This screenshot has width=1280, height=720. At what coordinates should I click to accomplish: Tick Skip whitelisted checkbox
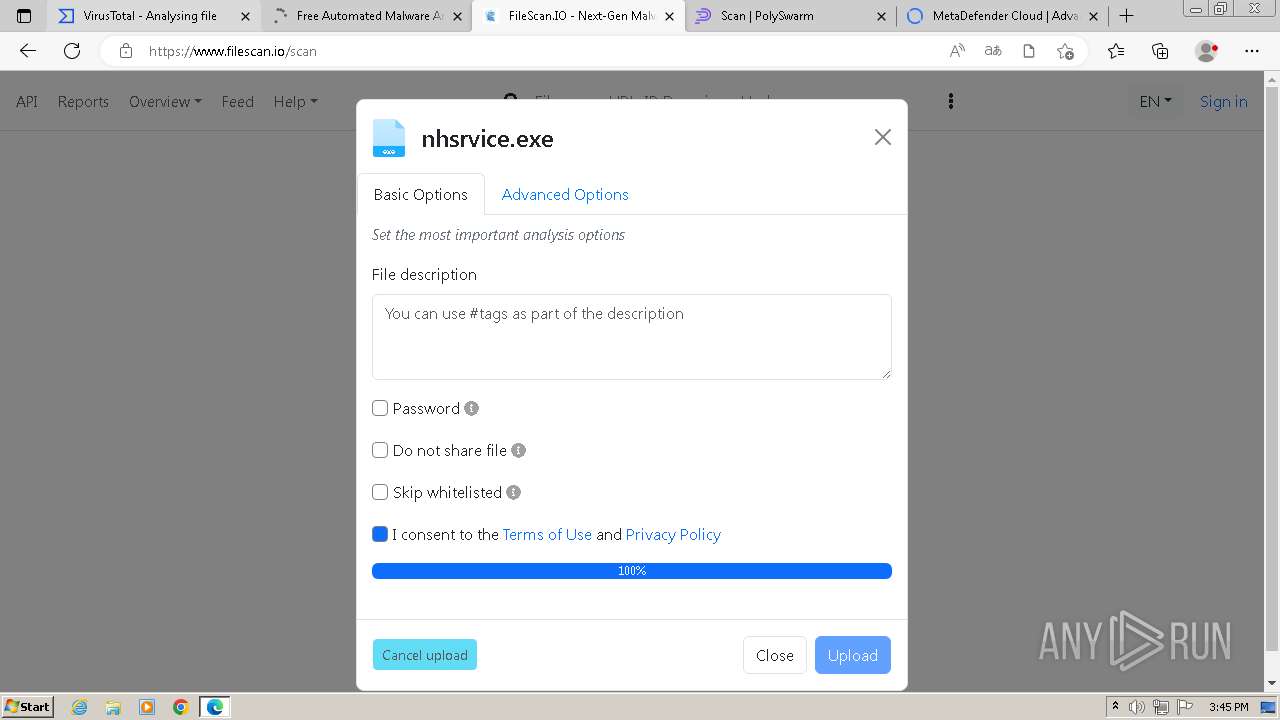pyautogui.click(x=380, y=492)
